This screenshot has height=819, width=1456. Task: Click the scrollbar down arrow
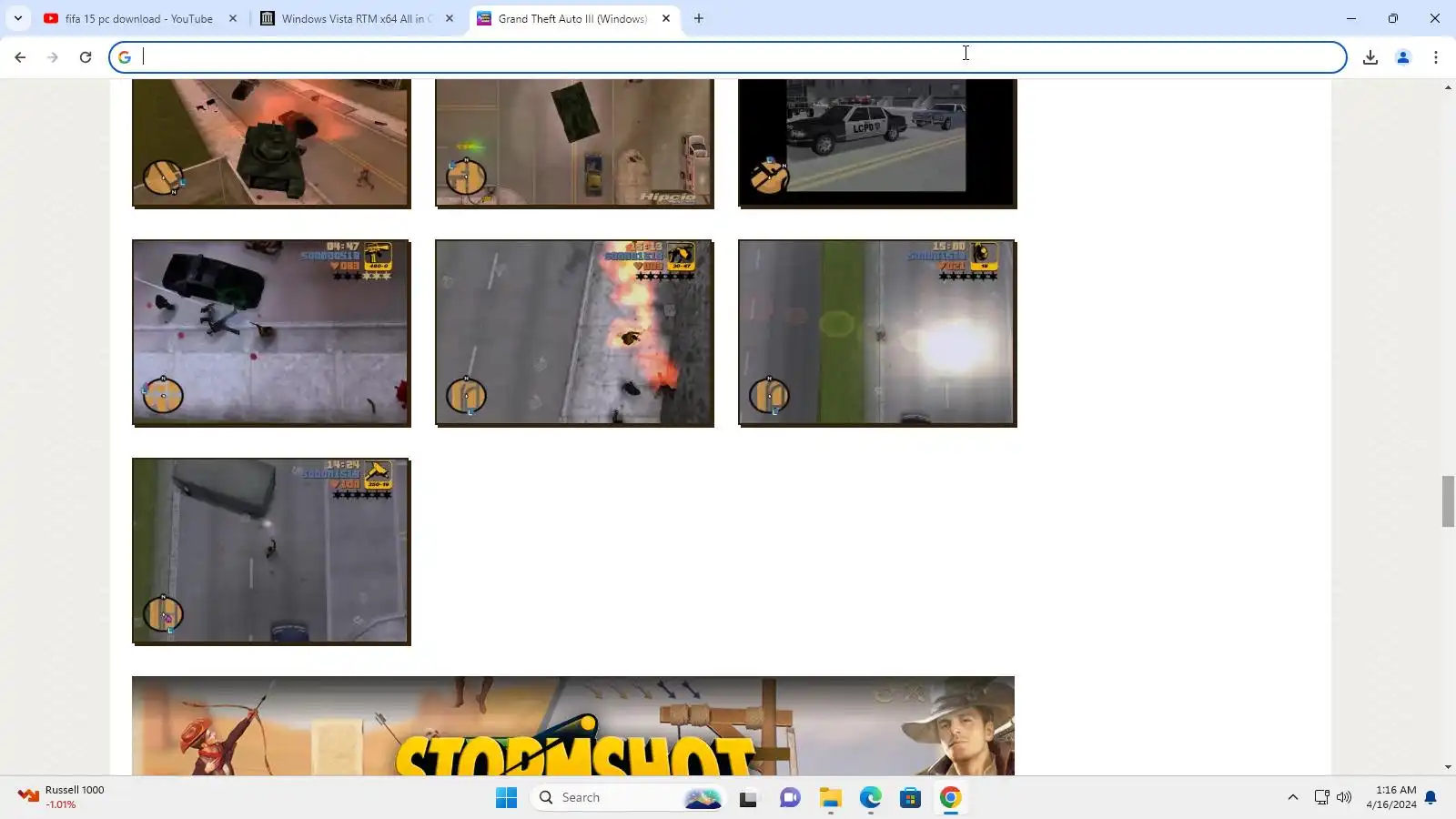(1448, 767)
